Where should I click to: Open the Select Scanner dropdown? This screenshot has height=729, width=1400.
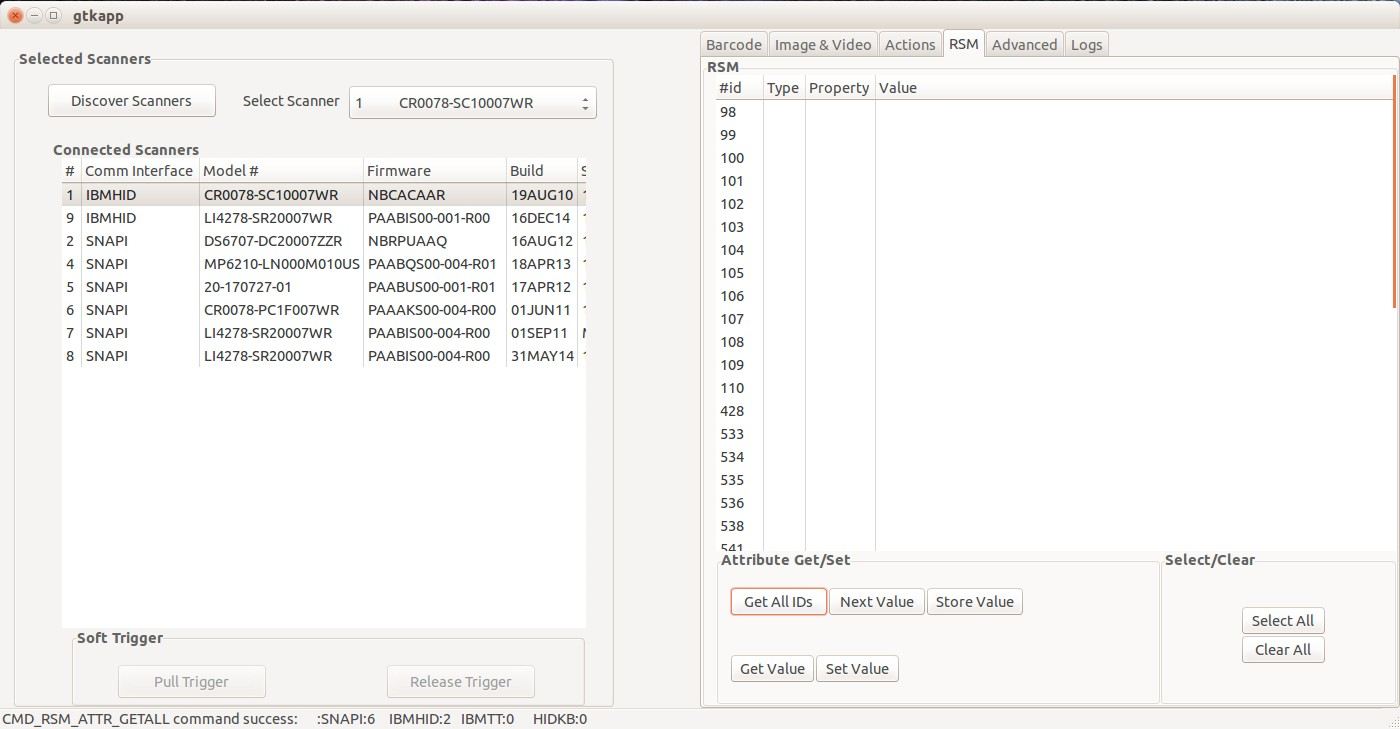472,102
